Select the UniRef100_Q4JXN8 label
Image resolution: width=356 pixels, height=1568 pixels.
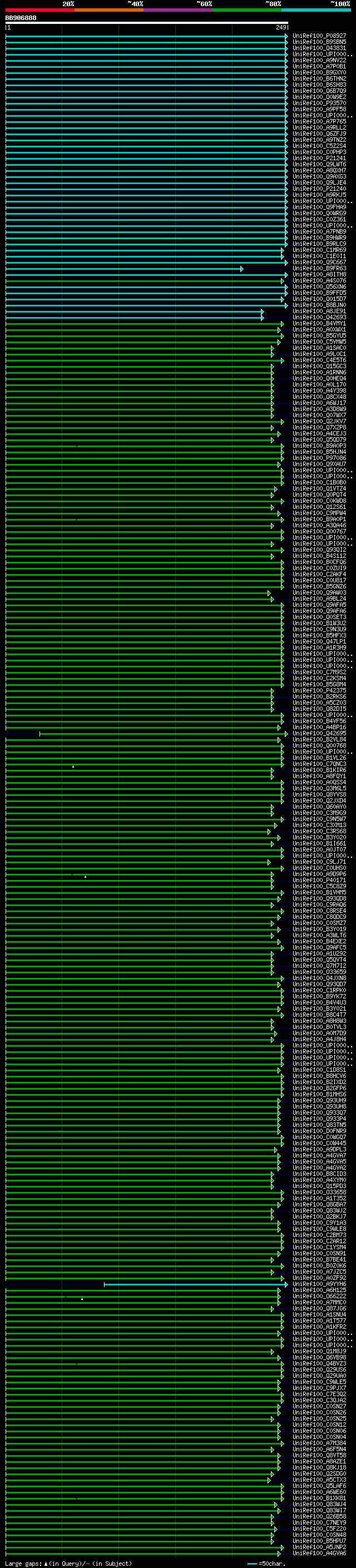pyautogui.click(x=319, y=978)
